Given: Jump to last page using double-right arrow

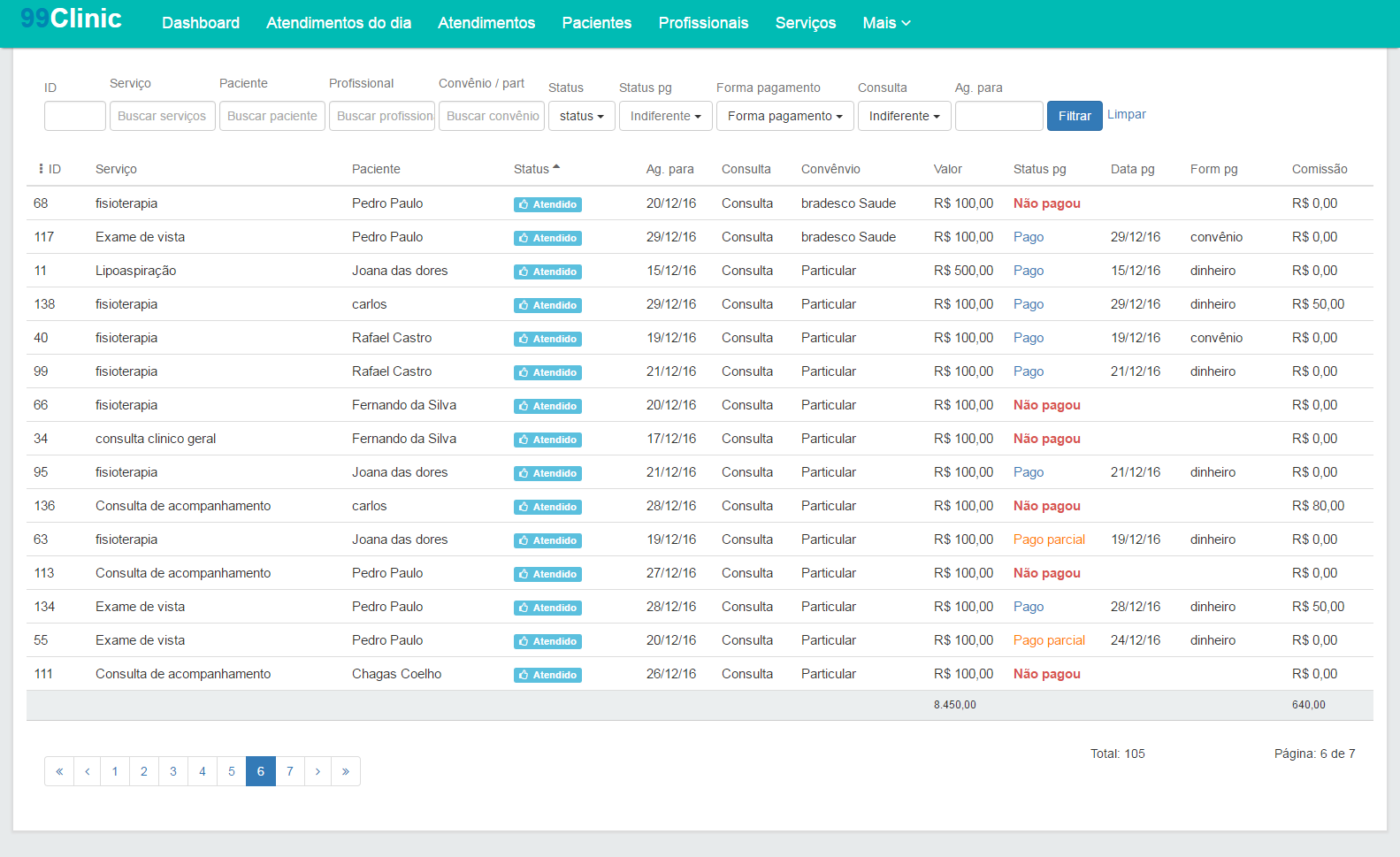Looking at the screenshot, I should [x=346, y=771].
